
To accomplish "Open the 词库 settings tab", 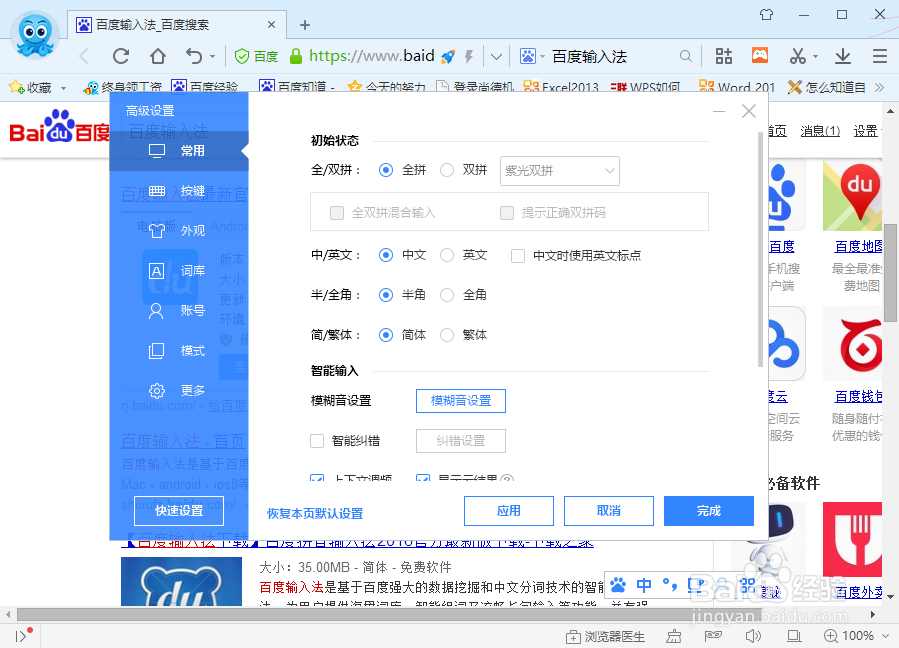I will pos(179,271).
